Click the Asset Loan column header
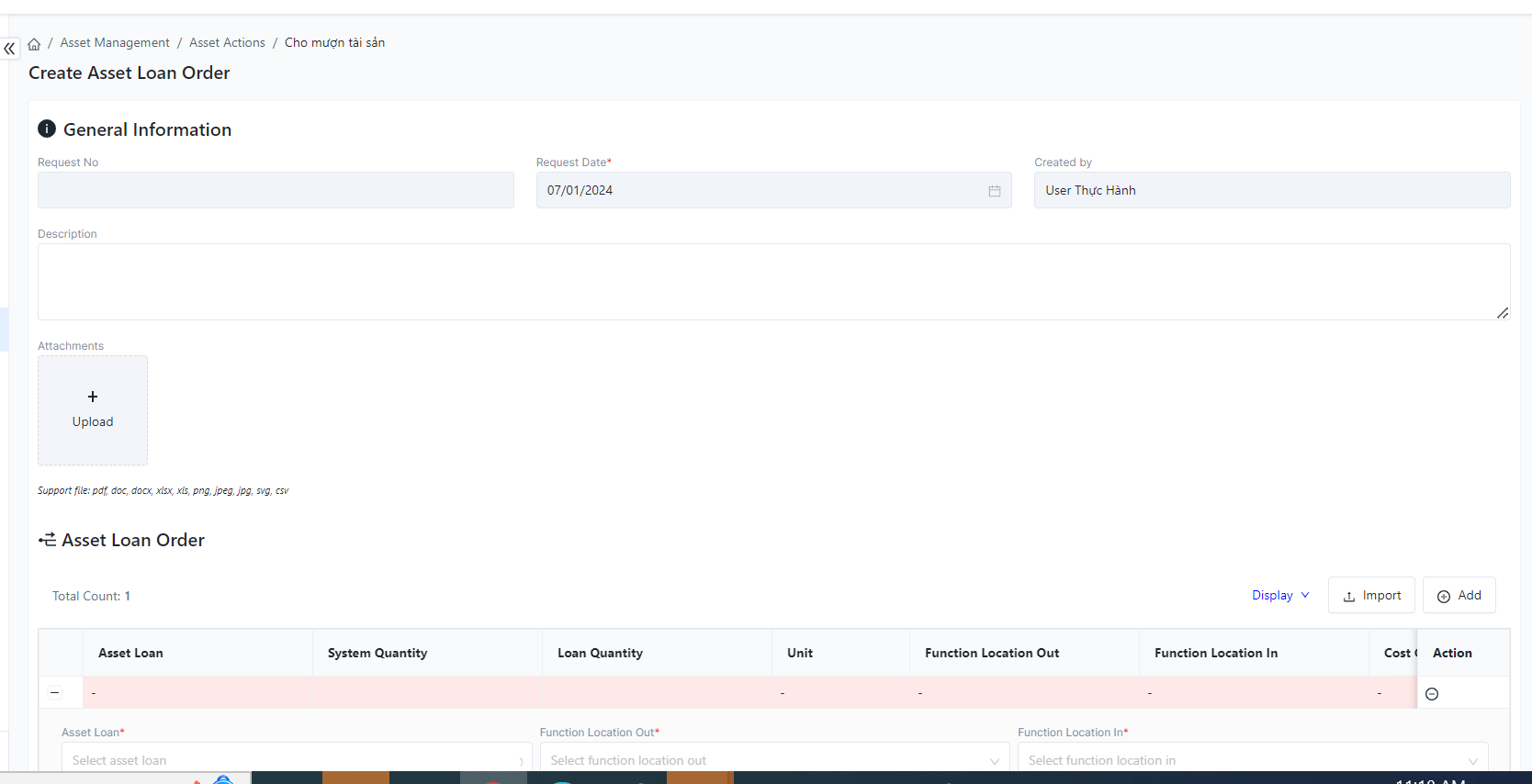1532x784 pixels. pyautogui.click(x=130, y=654)
